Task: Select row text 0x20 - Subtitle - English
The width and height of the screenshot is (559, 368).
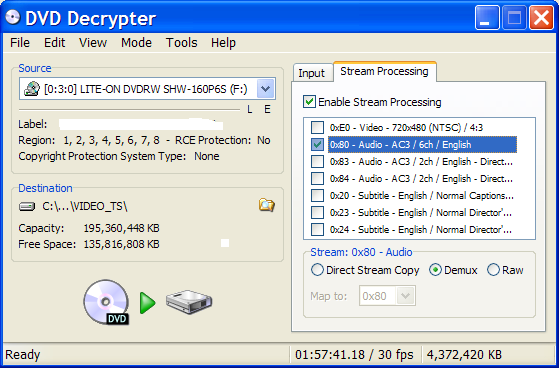Action: click(x=422, y=196)
